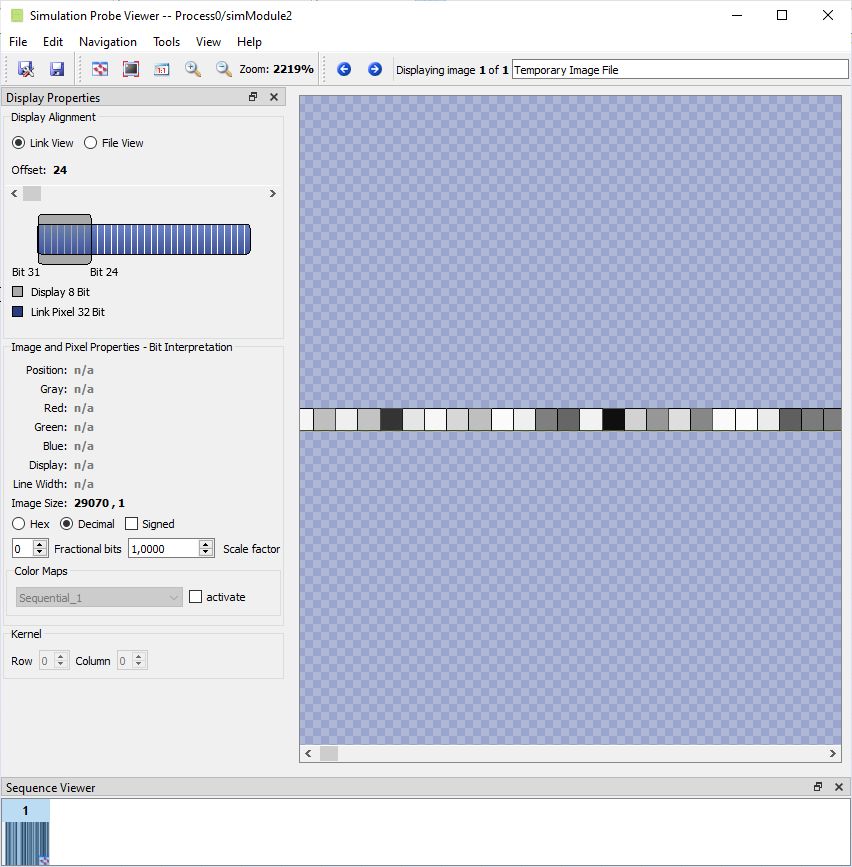Increase Fractional bits with up arrow
This screenshot has width=852, height=867.
coord(39,544)
